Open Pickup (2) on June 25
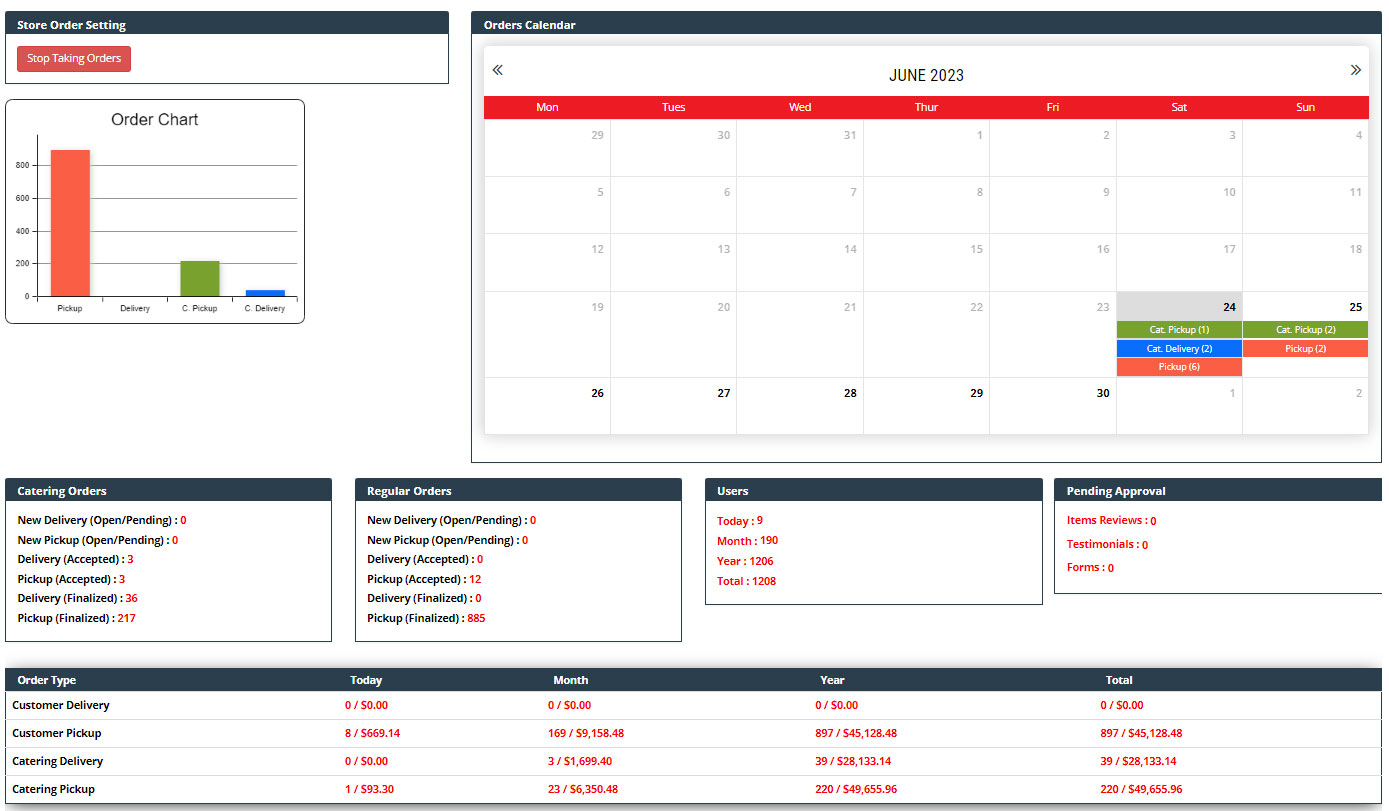Viewport: 1389px width, 811px height. point(1305,349)
